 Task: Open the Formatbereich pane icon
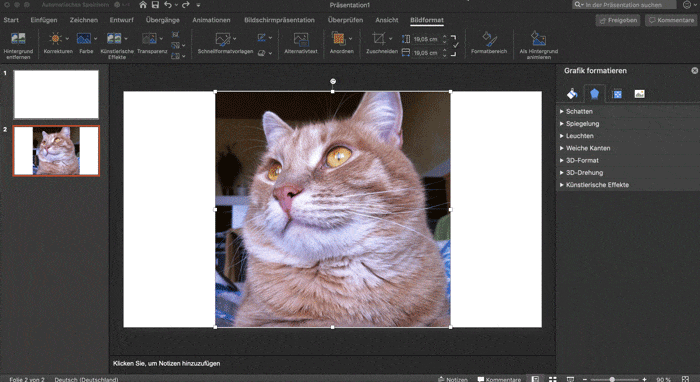click(x=489, y=38)
